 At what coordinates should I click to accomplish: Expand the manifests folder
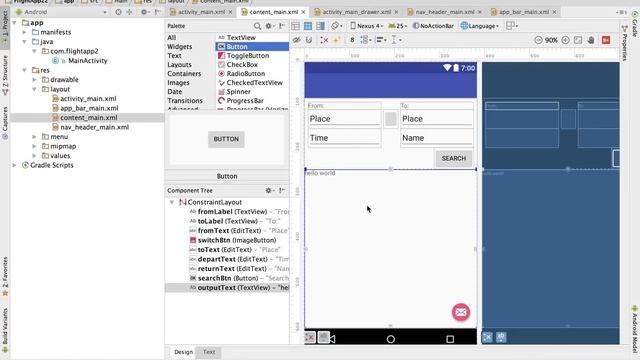coord(24,32)
